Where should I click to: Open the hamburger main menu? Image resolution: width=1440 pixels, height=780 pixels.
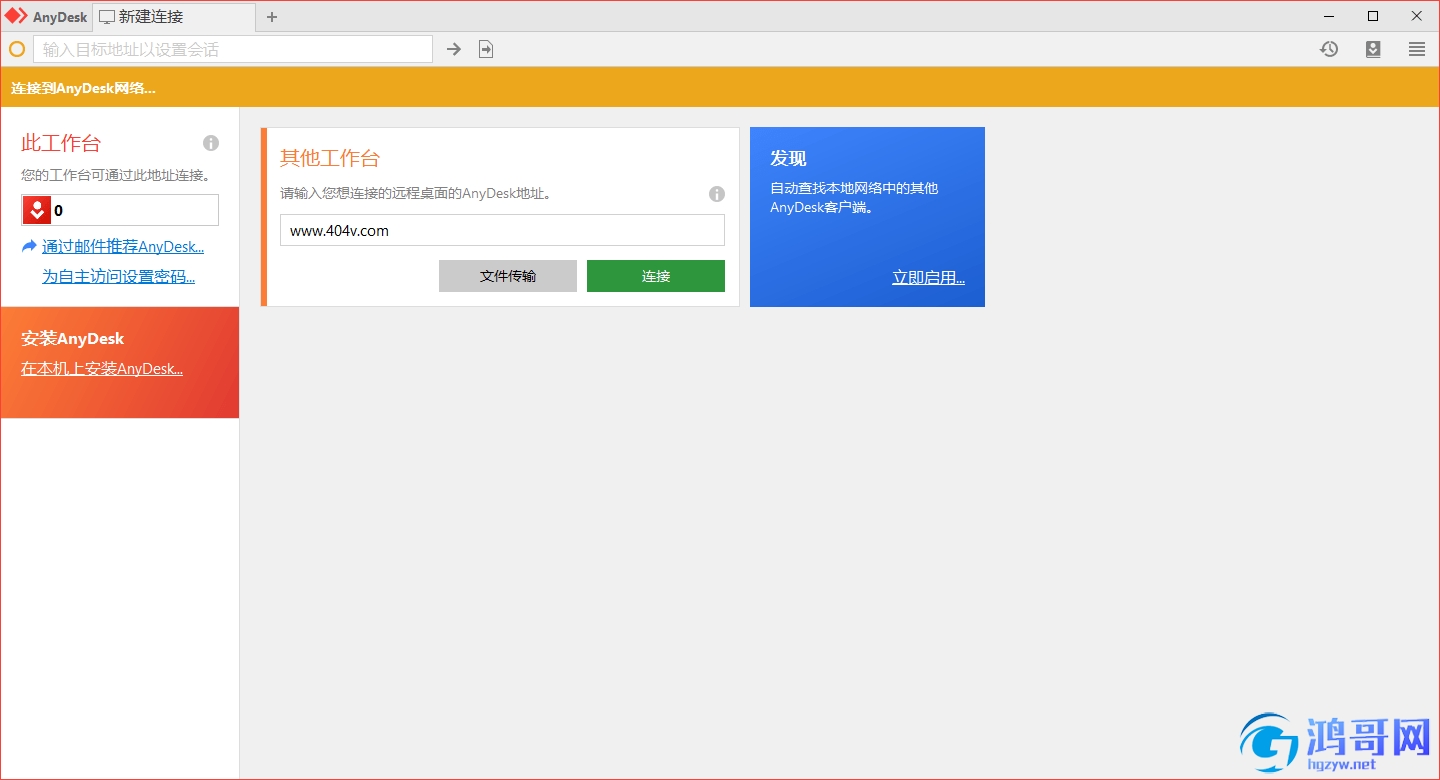pos(1417,49)
